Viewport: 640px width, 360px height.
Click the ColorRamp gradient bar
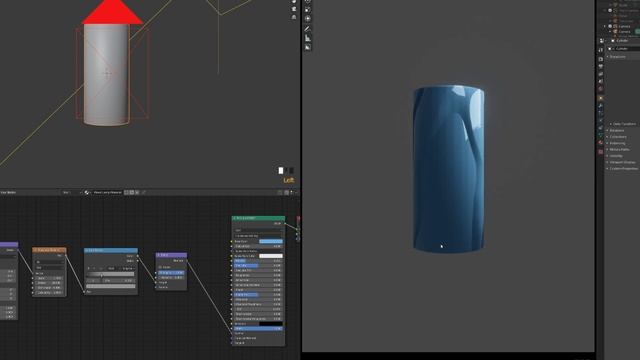pos(110,274)
